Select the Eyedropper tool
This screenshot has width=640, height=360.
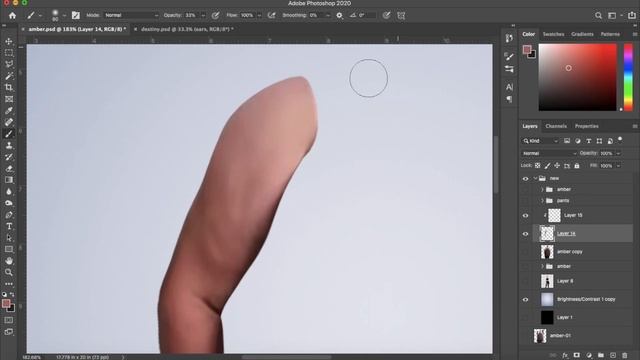[9, 111]
